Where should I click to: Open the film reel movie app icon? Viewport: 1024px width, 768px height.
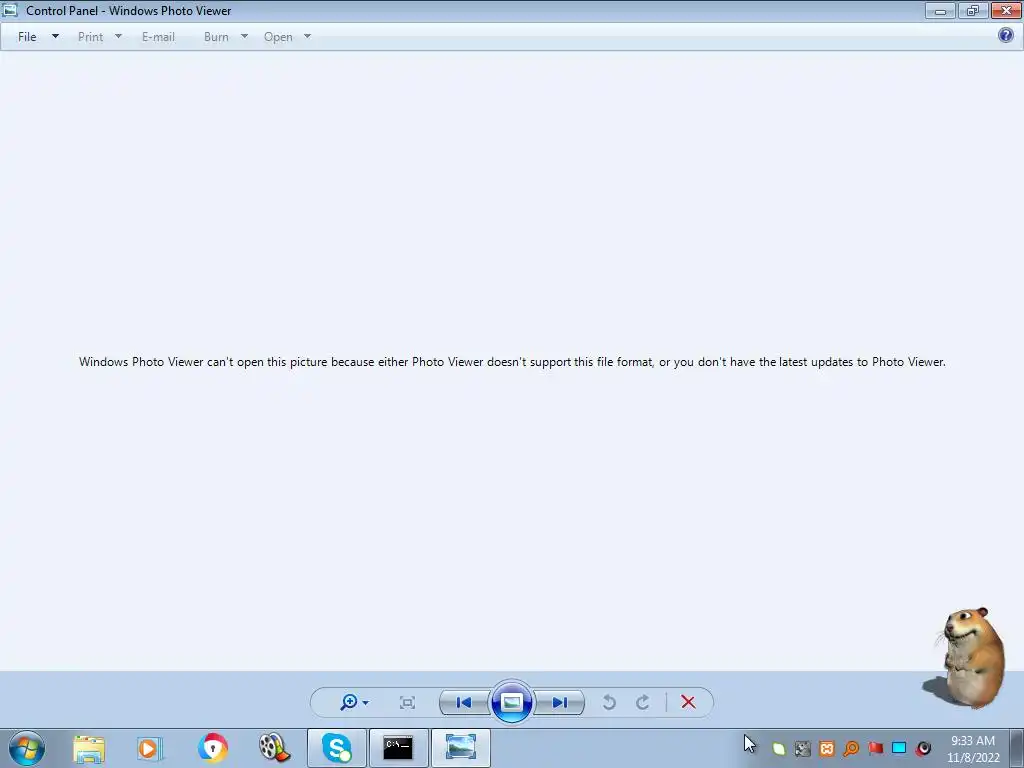[x=274, y=748]
